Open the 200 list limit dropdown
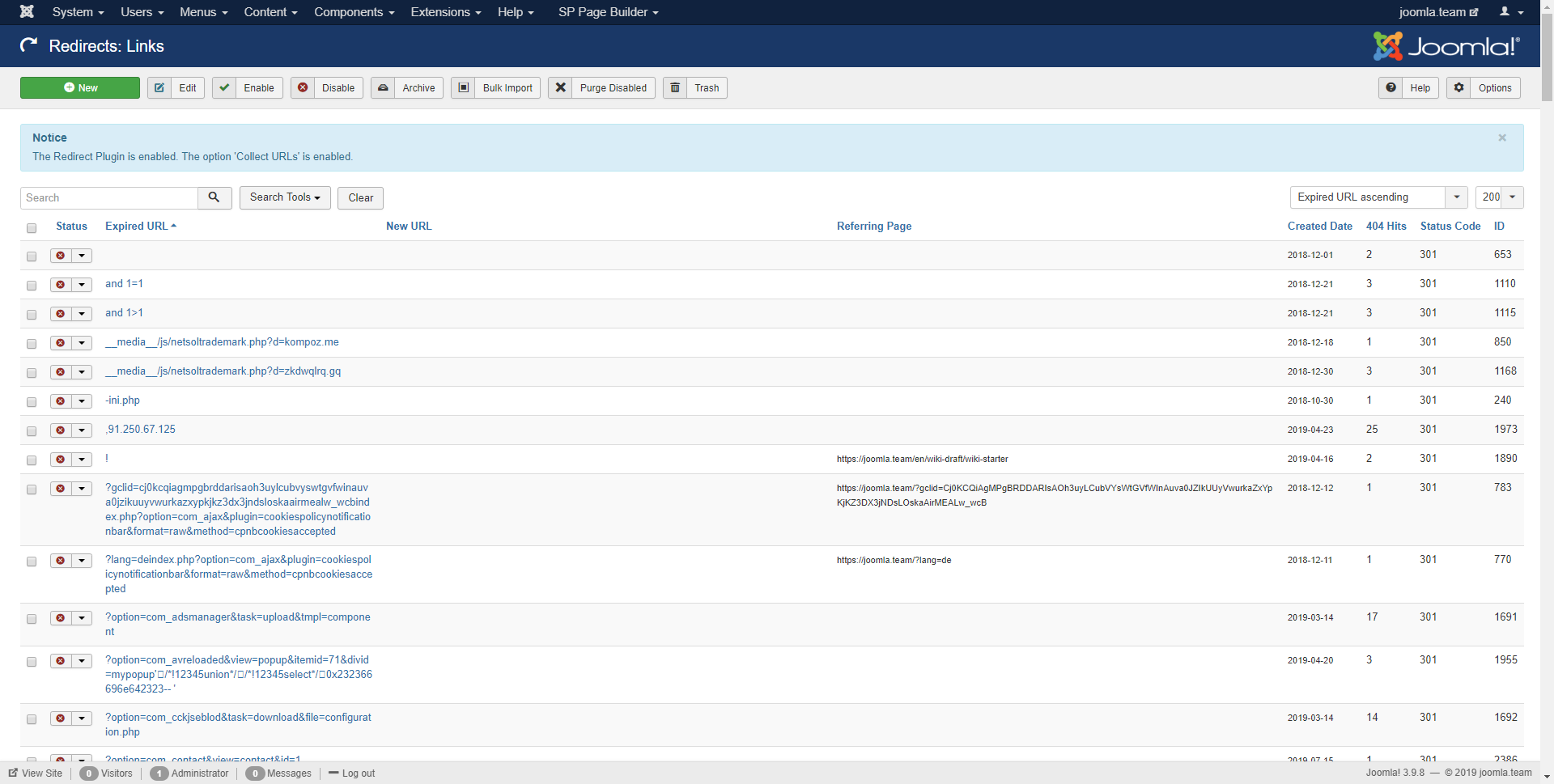 (x=1499, y=197)
